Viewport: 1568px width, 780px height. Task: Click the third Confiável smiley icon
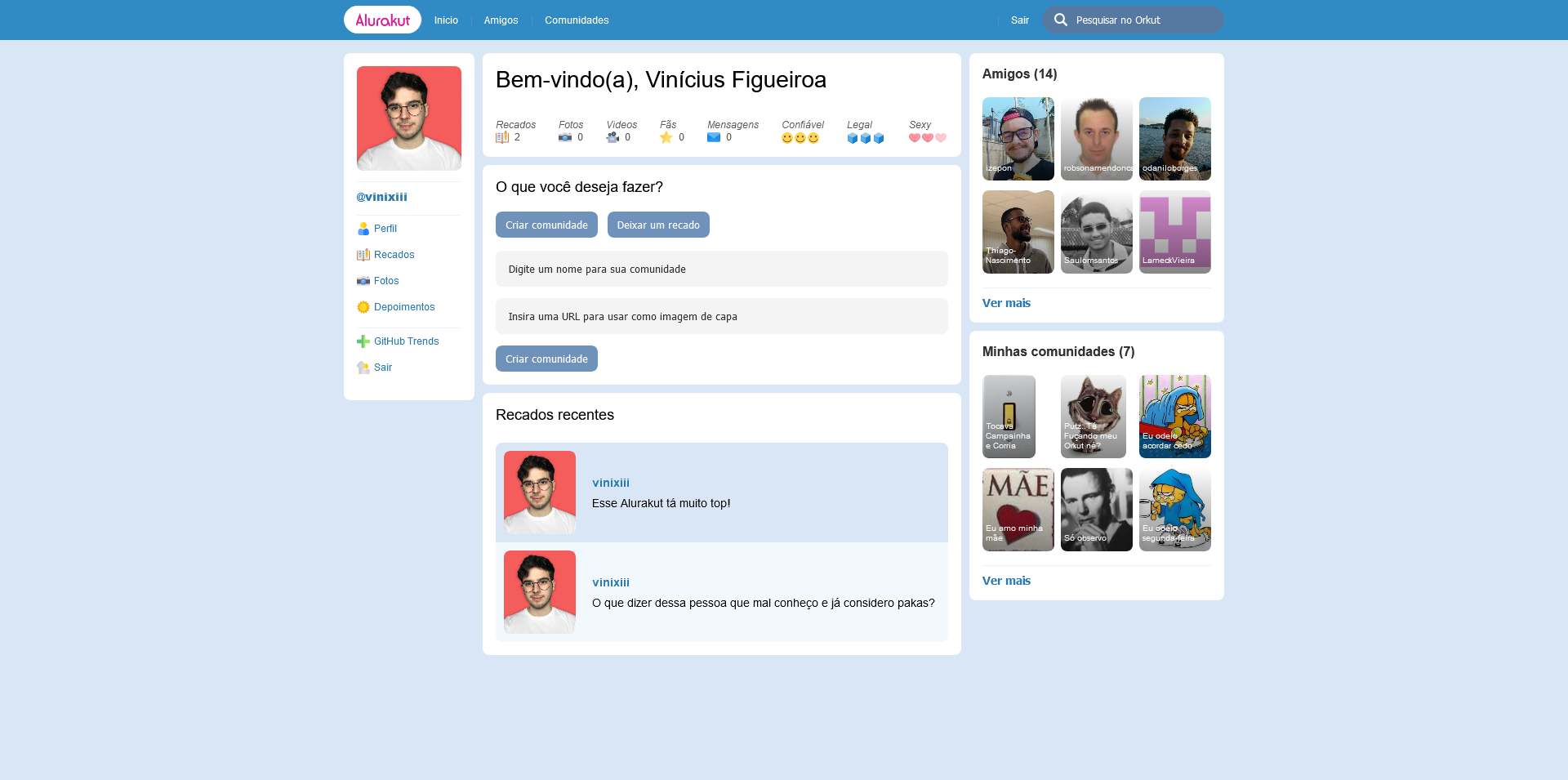(x=813, y=138)
